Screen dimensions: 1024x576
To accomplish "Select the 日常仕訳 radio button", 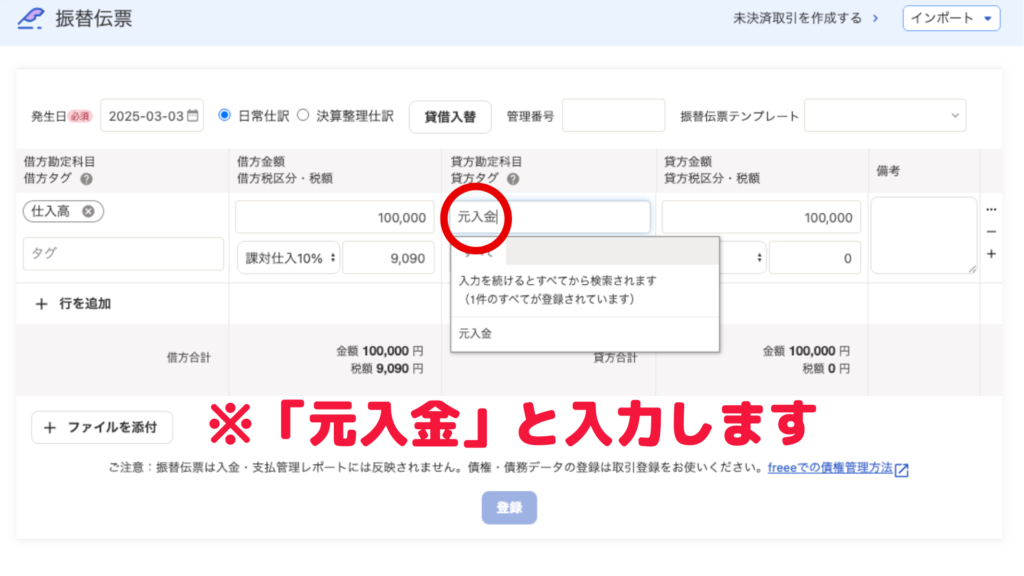I will click(224, 115).
